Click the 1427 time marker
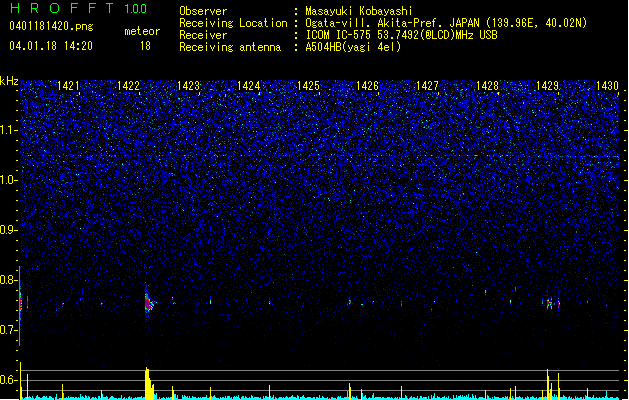Image resolution: width=629 pixels, height=400 pixels. [x=427, y=86]
